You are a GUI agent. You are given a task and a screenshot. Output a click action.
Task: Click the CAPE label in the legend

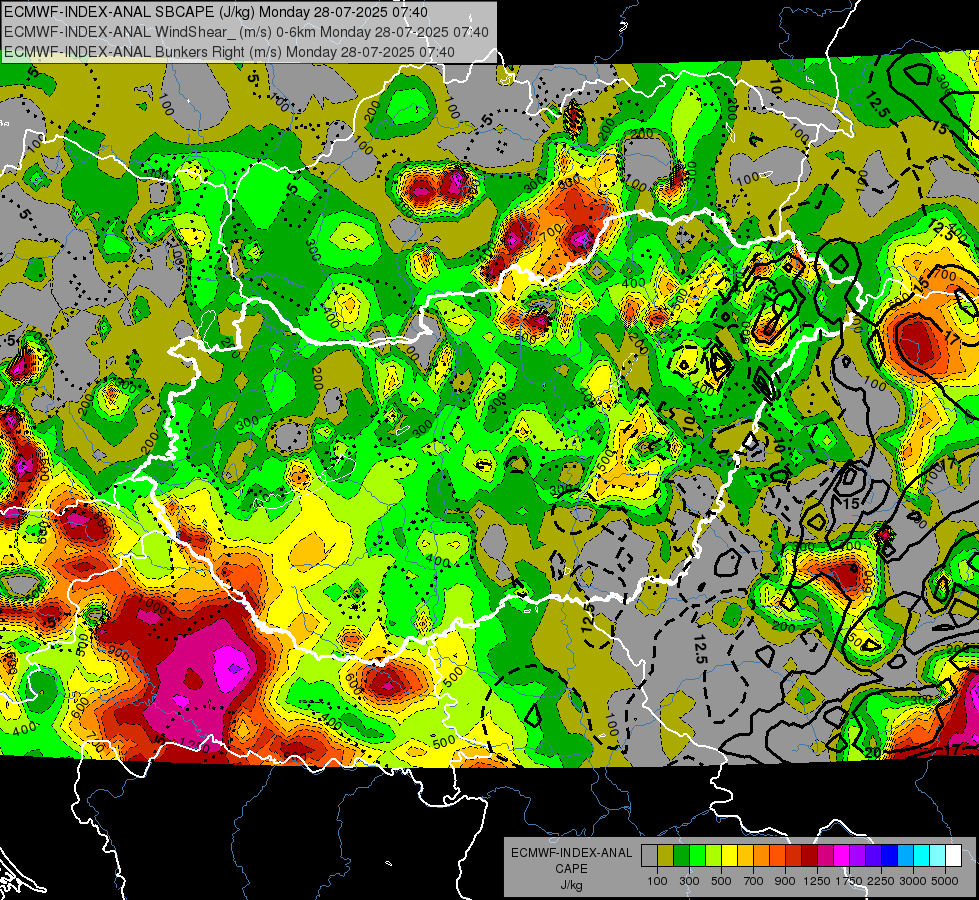point(571,869)
